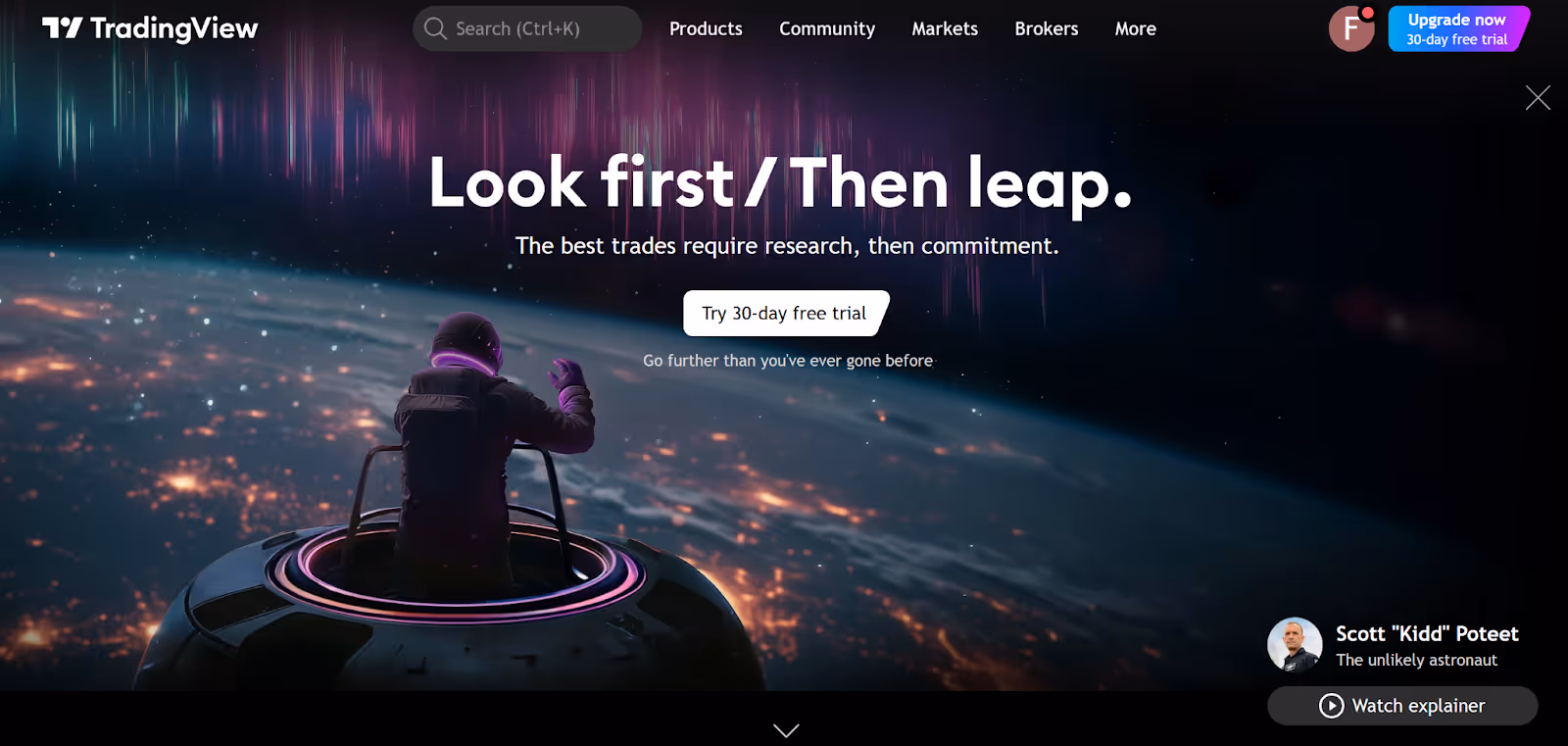Open the Products menu
Image resolution: width=1568 pixels, height=746 pixels.
[706, 28]
